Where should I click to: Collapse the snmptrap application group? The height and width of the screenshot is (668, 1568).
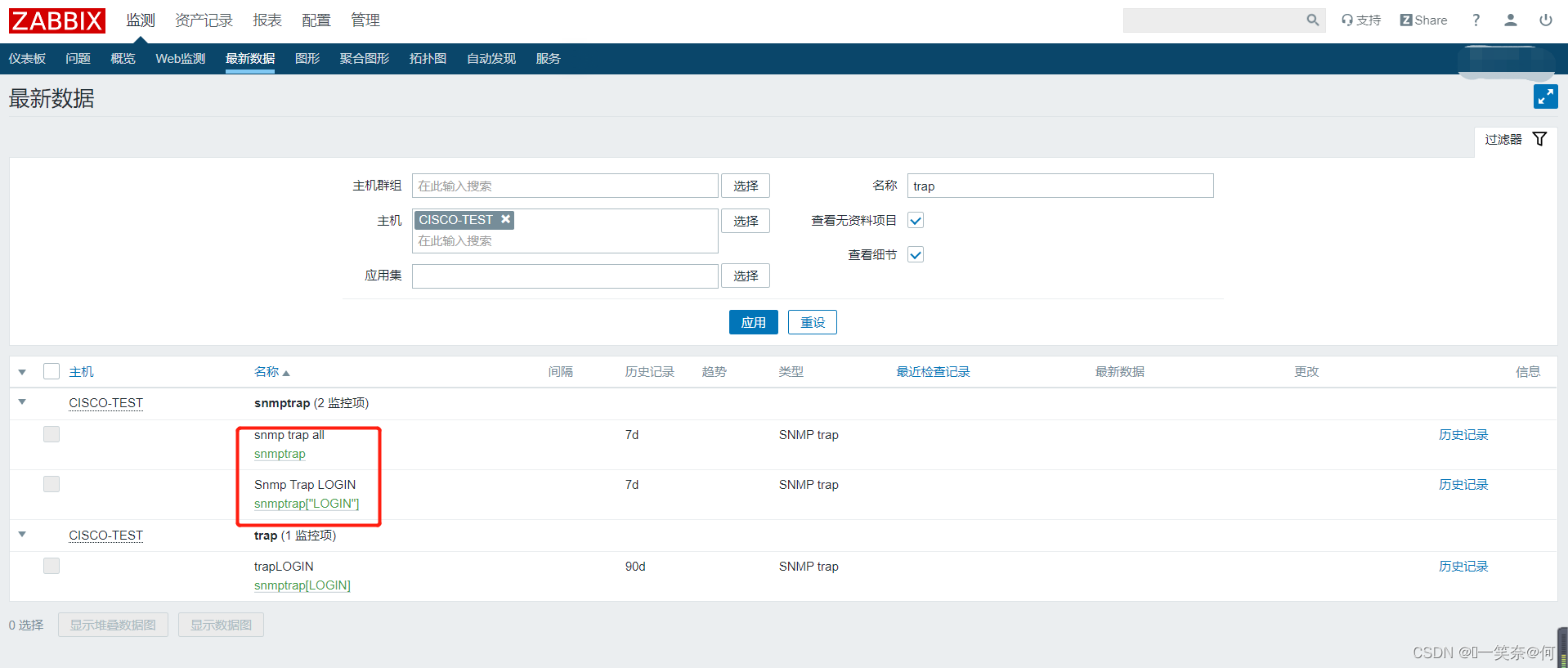22,402
